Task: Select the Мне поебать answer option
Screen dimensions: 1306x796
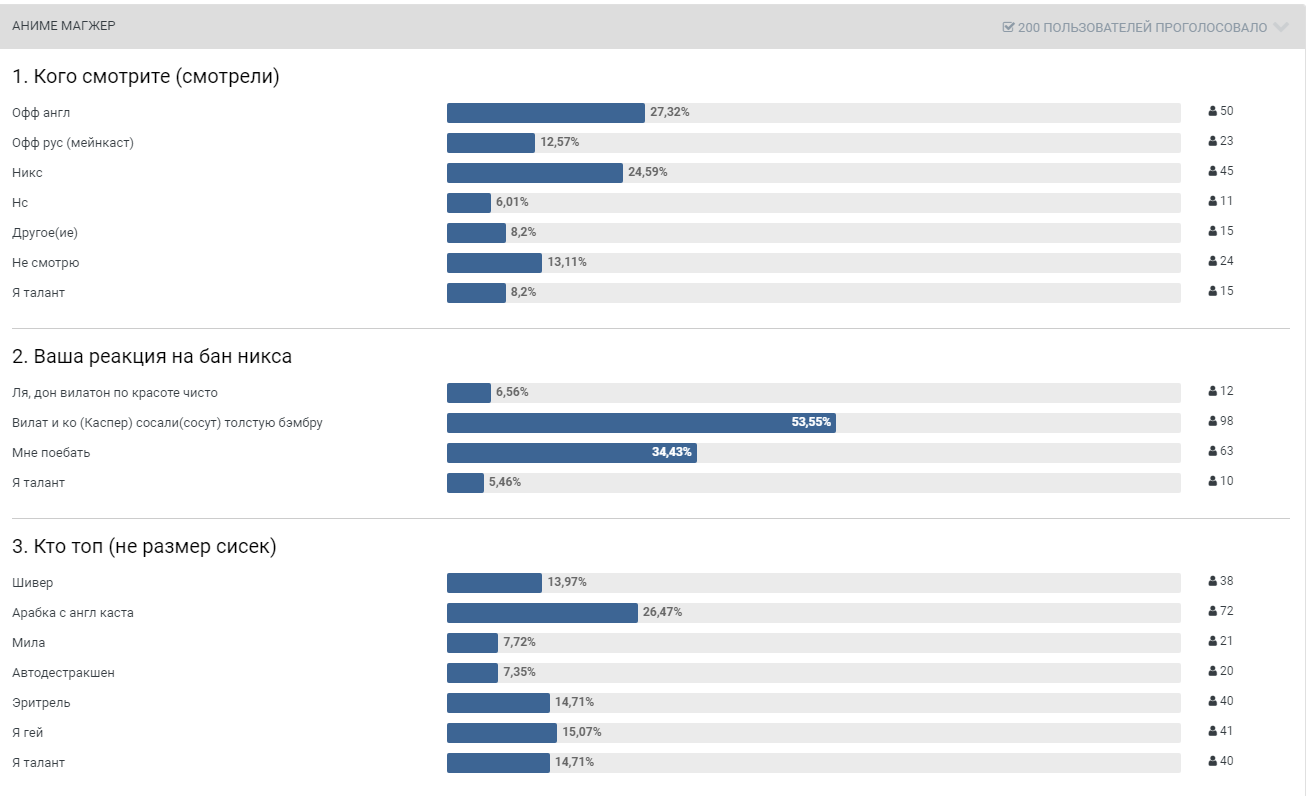Action: [x=51, y=453]
